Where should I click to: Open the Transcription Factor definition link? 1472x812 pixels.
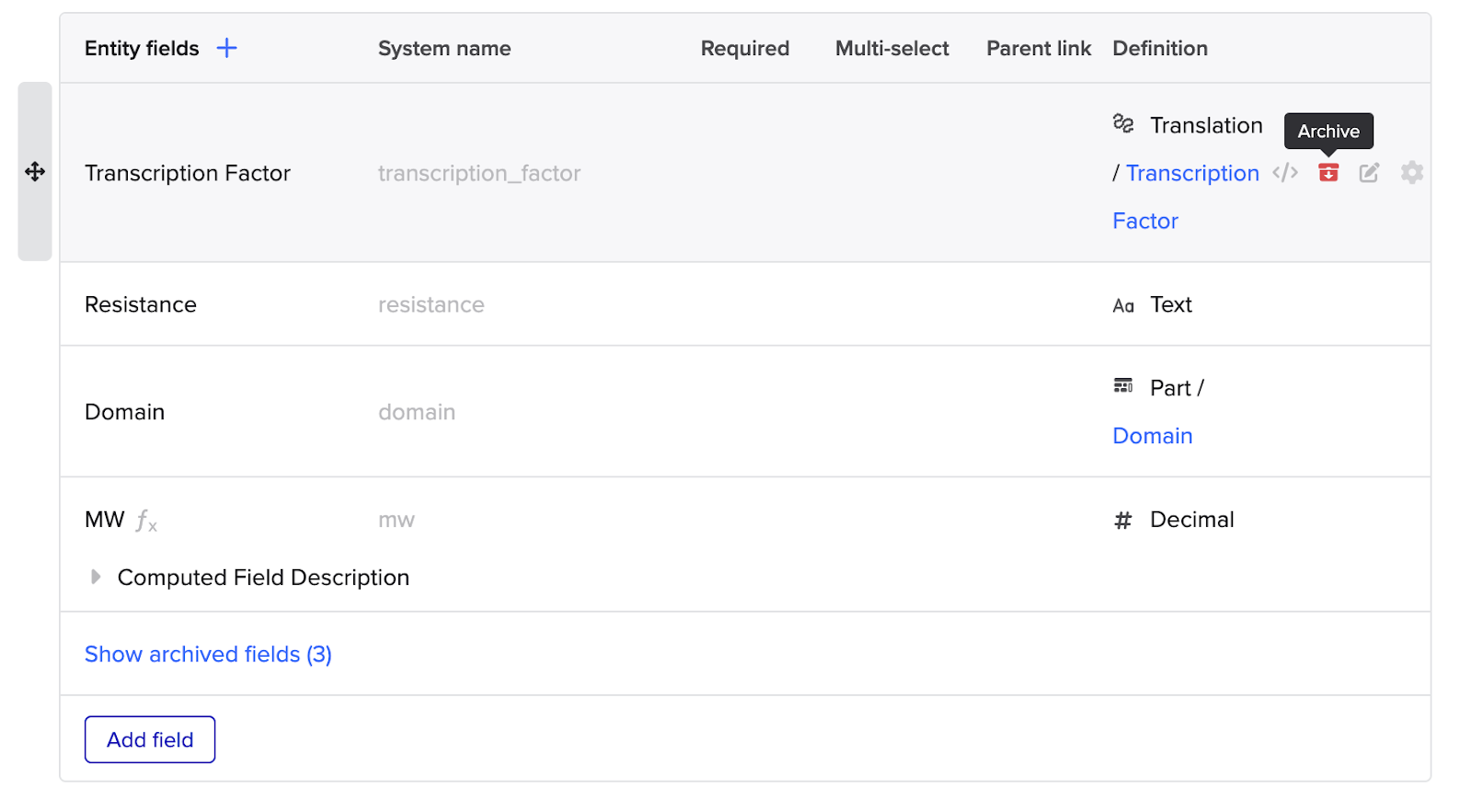coord(1191,174)
